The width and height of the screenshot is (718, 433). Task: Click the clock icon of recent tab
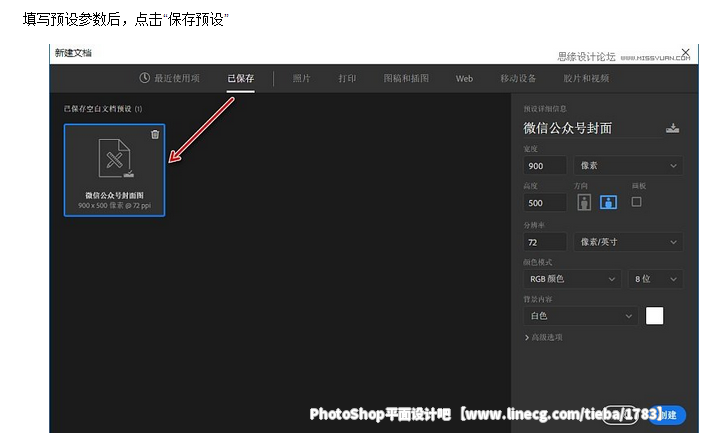[x=144, y=78]
